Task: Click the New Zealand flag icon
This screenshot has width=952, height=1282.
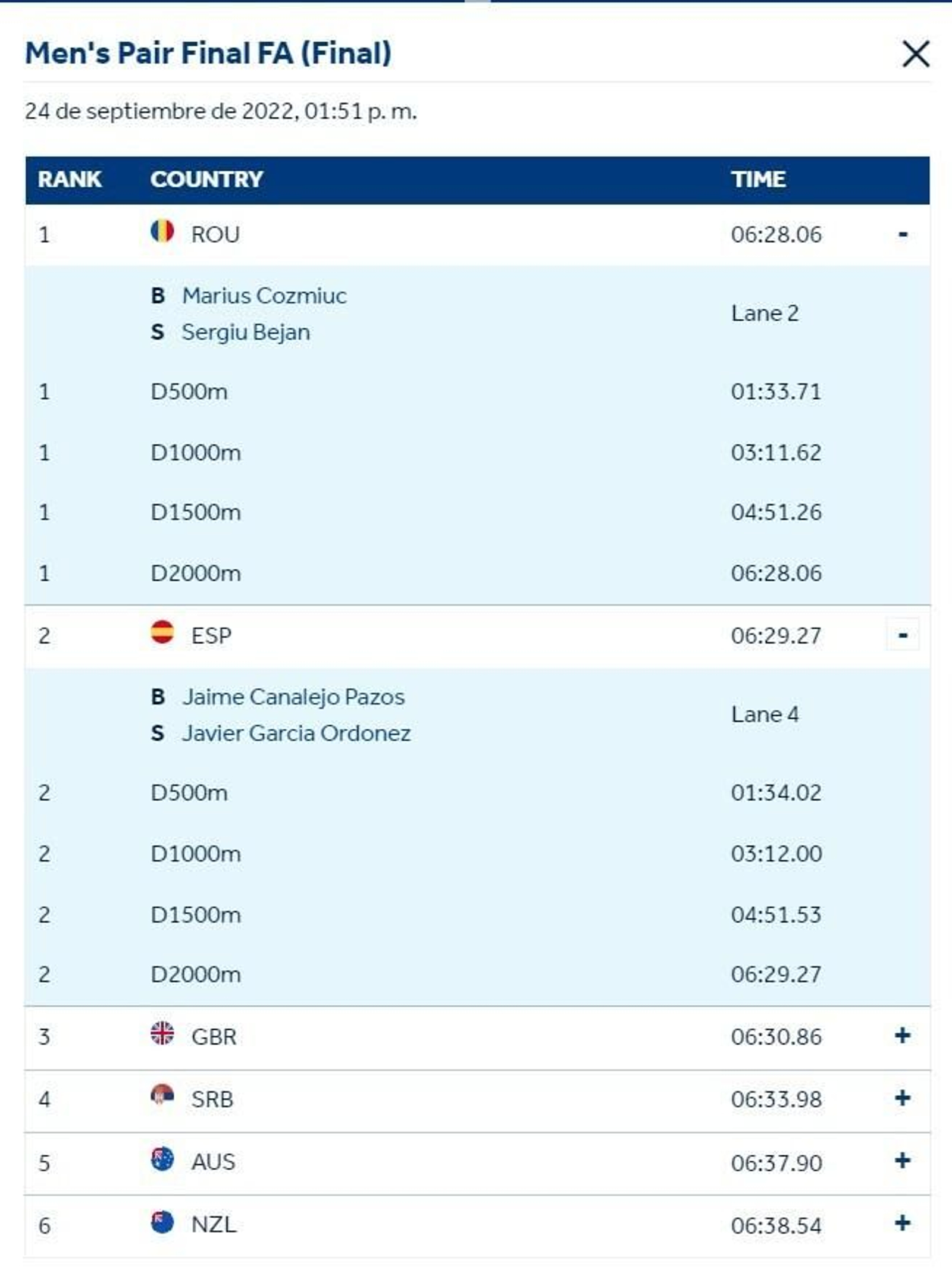Action: point(162,1221)
